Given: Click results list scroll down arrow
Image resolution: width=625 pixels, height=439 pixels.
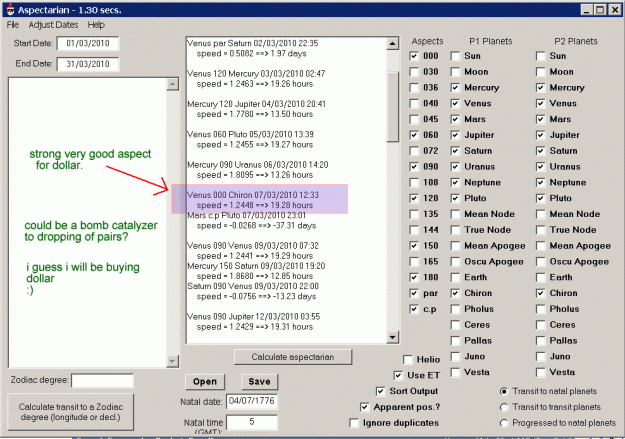Looking at the screenshot, I should (x=393, y=337).
